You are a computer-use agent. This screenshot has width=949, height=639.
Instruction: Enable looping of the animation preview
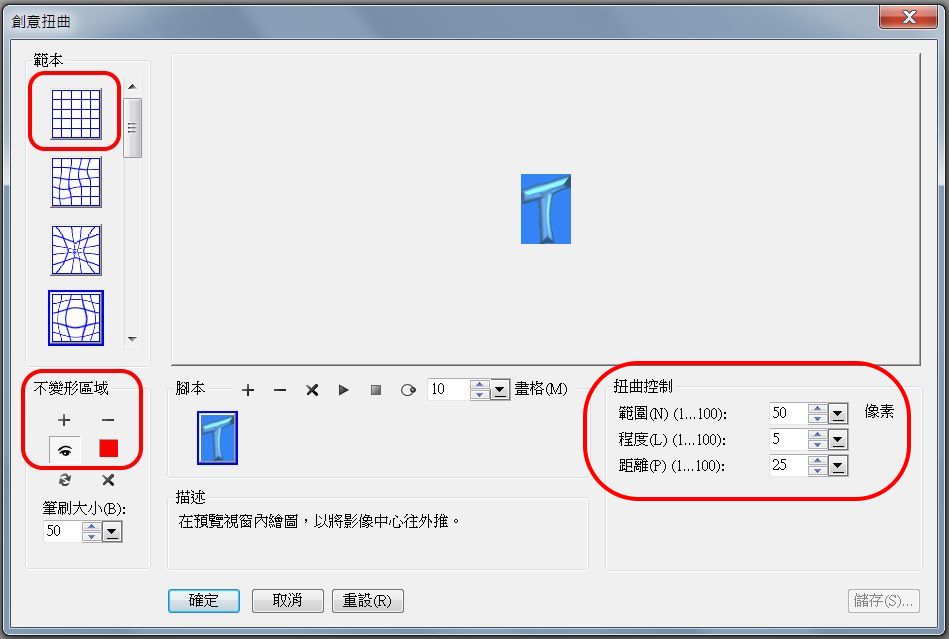tap(407, 392)
